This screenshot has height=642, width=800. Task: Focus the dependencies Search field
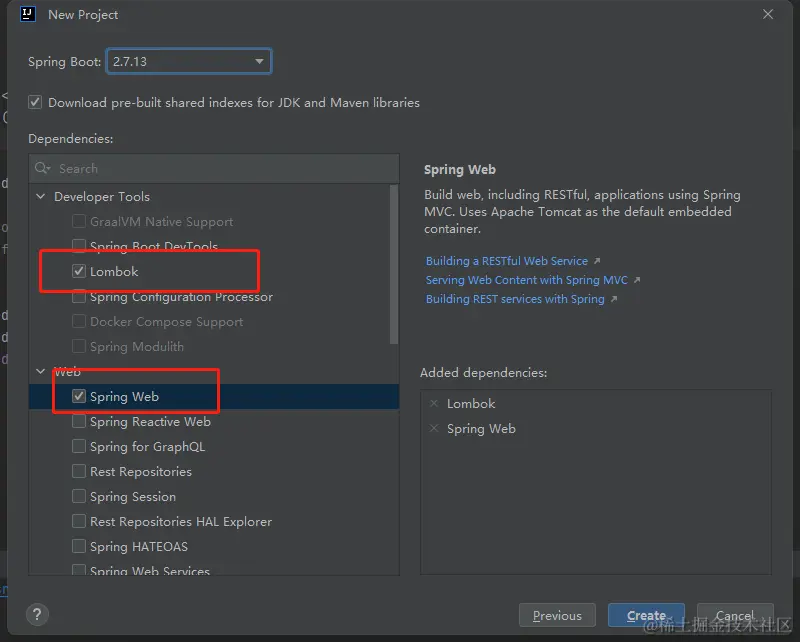(214, 168)
